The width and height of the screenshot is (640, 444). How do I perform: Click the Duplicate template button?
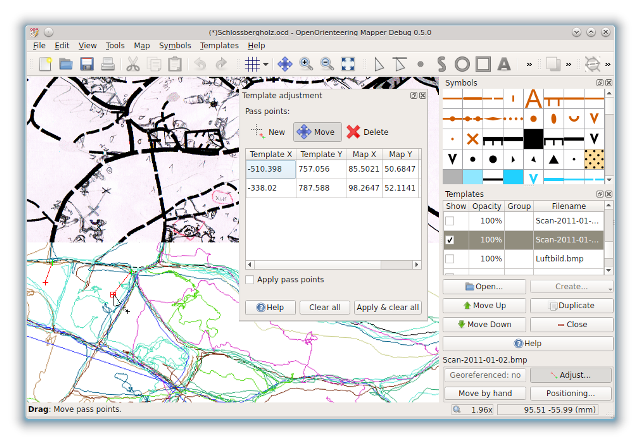point(571,305)
